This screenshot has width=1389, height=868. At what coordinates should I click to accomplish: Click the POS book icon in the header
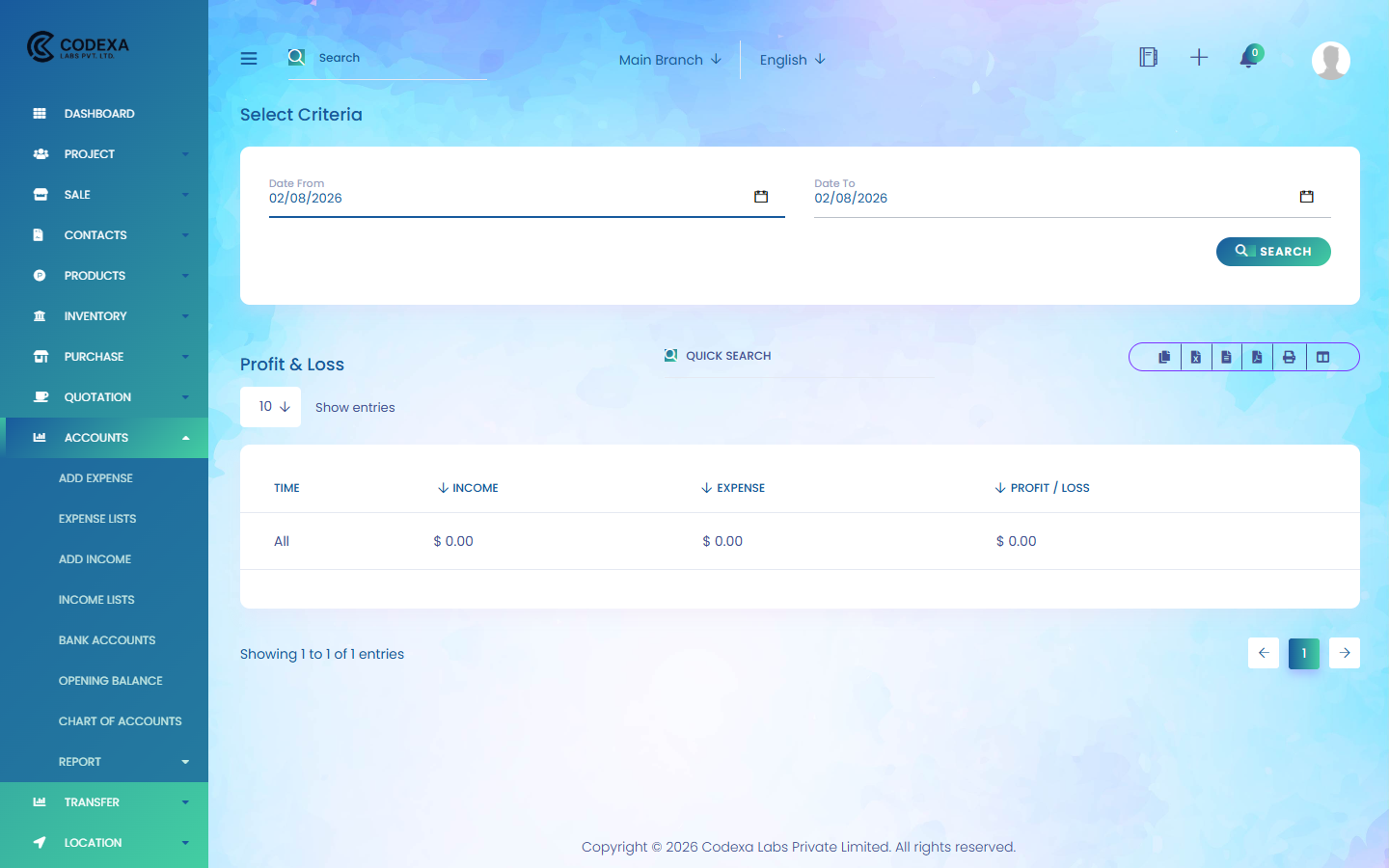coord(1148,57)
